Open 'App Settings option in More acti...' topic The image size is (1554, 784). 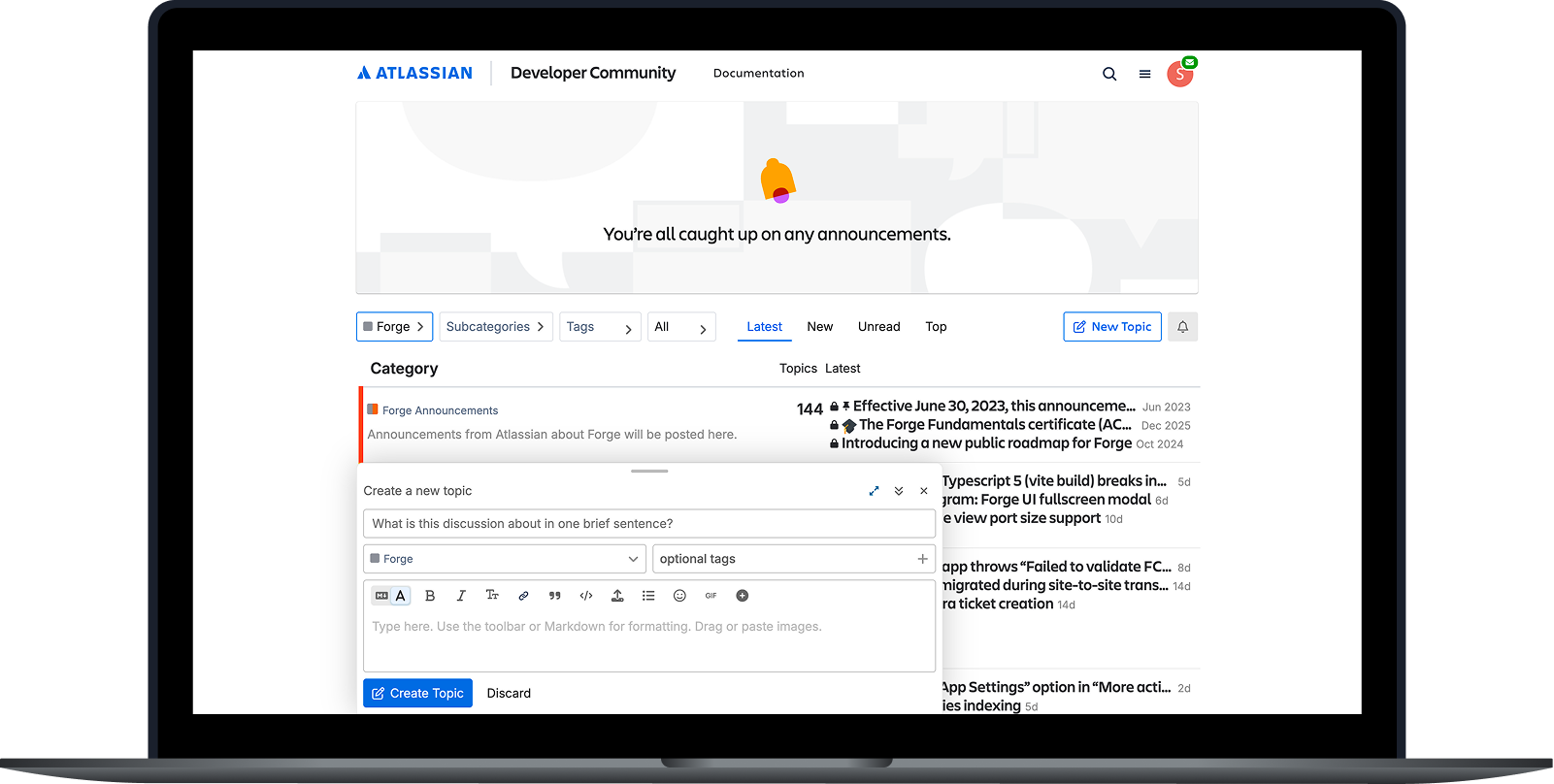(x=1056, y=687)
